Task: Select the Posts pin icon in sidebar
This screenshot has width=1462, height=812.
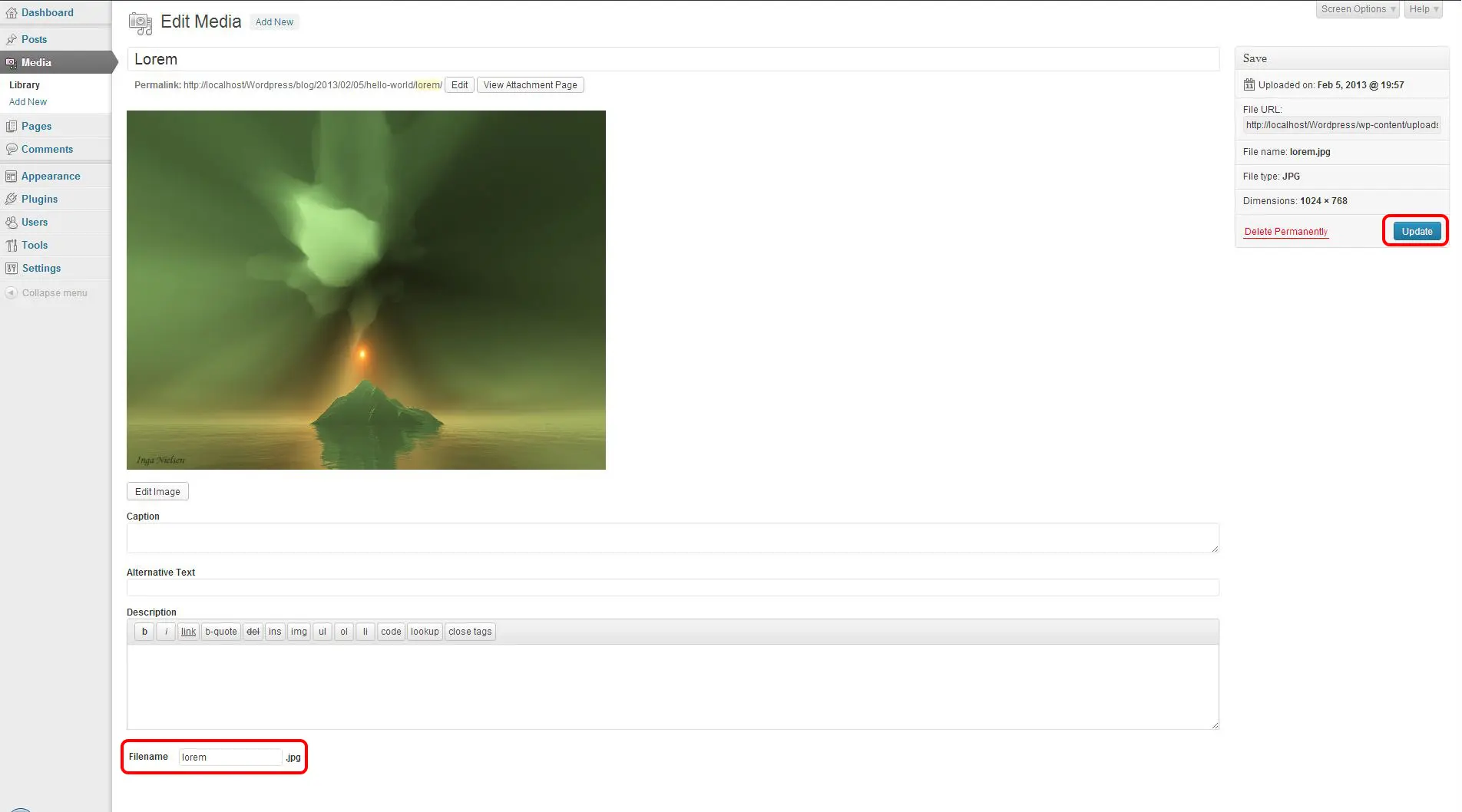Action: 12,39
